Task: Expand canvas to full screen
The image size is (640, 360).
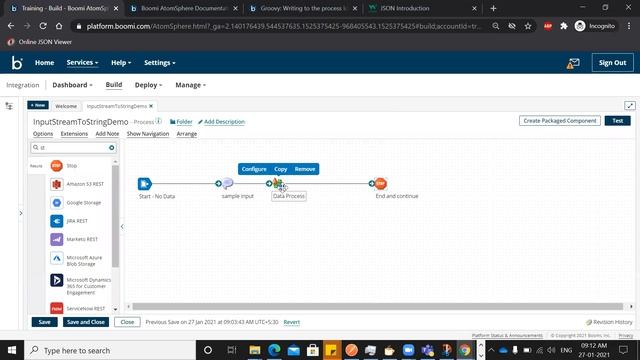Action: pos(630,106)
